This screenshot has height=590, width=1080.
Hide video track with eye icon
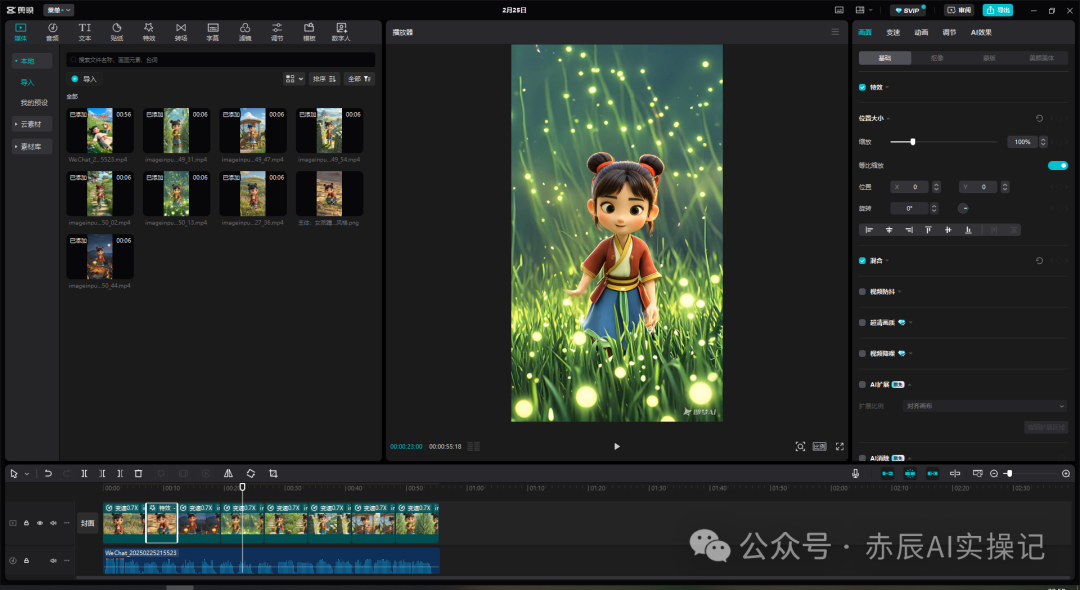tap(40, 523)
